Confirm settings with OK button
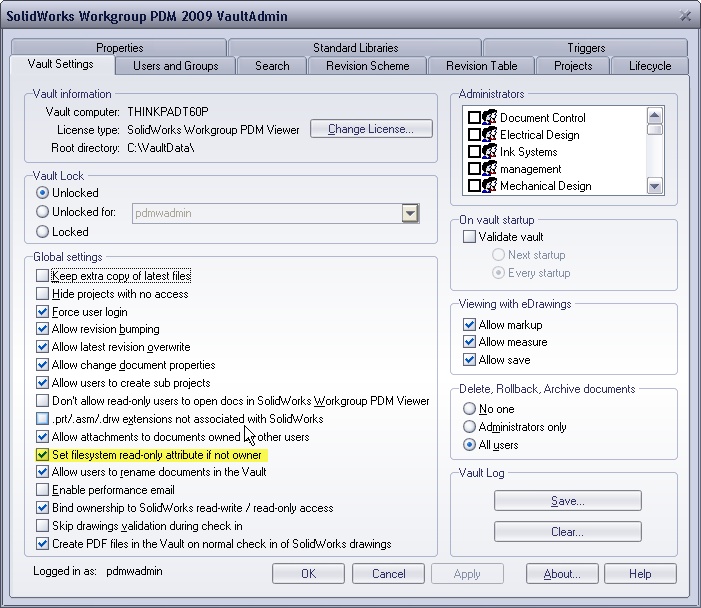The width and height of the screenshot is (701, 608). pos(308,574)
